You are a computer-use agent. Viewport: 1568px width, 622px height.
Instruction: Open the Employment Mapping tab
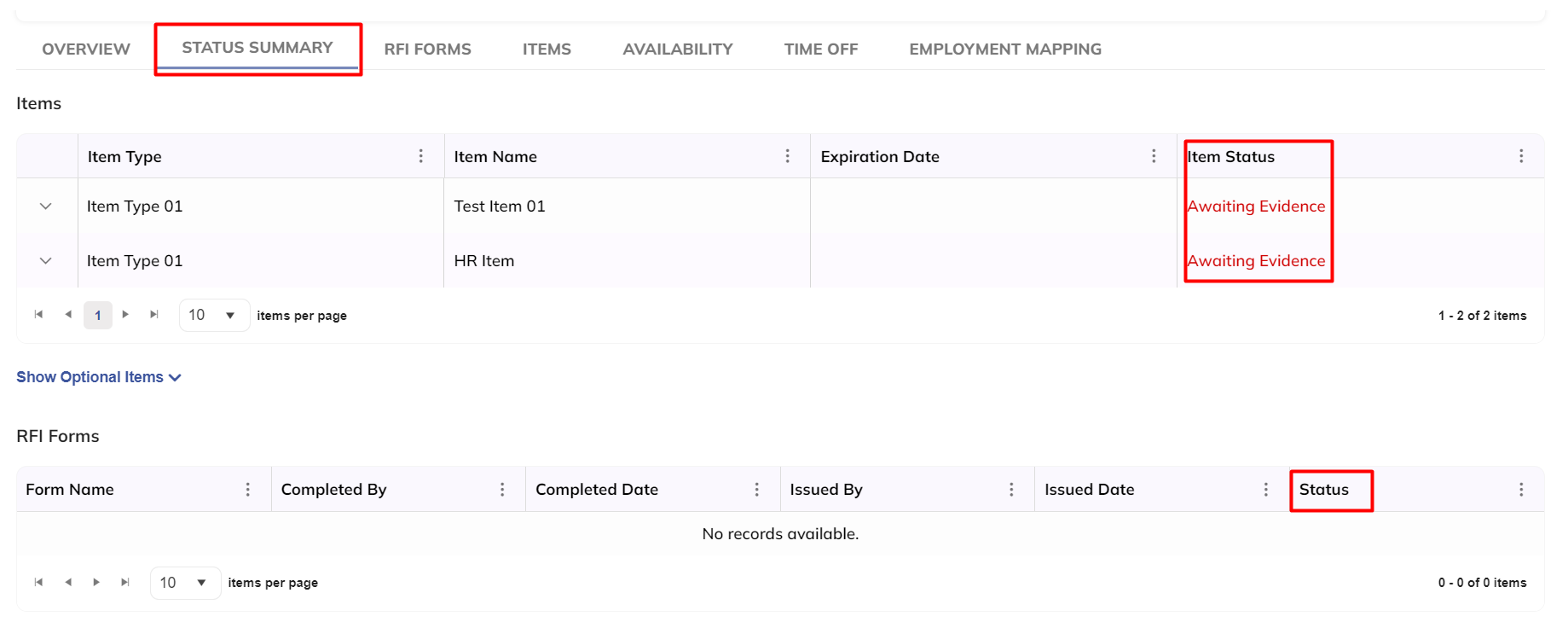point(1004,49)
